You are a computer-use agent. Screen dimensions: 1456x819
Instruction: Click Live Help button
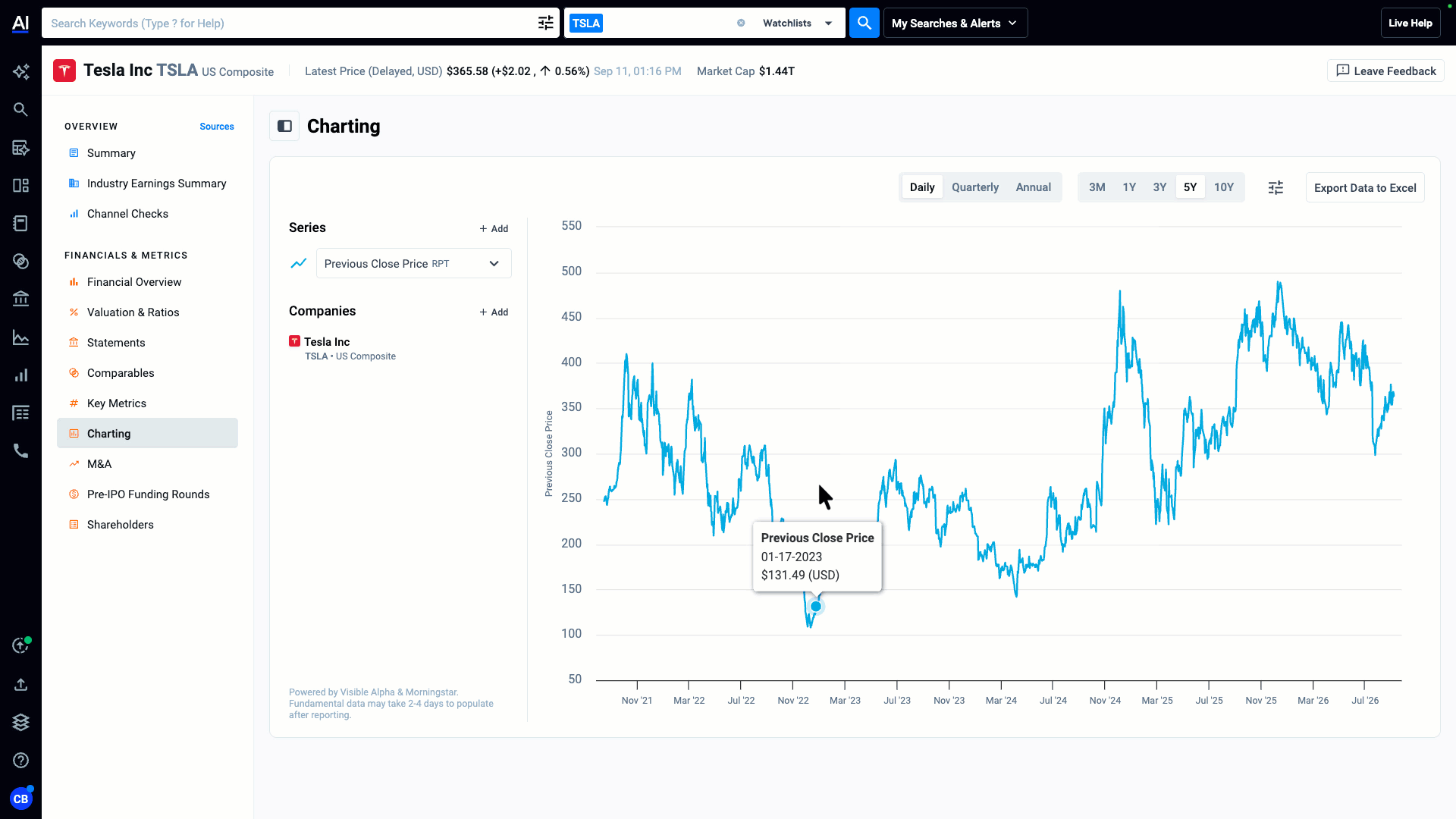1410,23
